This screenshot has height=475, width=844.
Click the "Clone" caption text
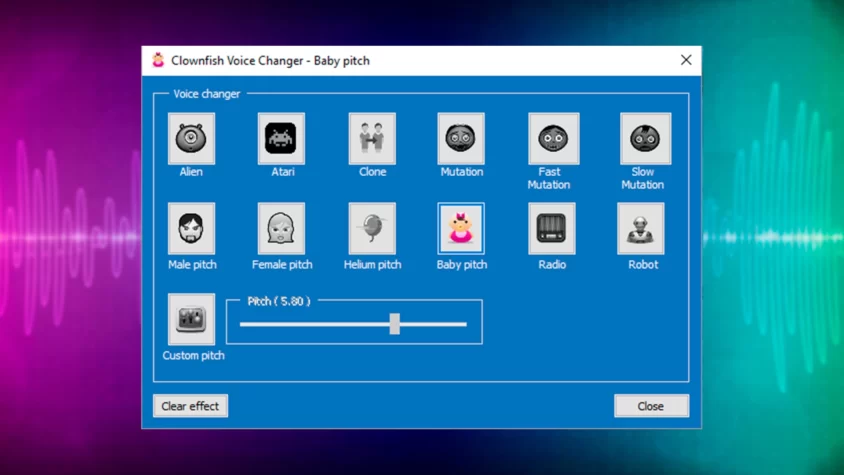[372, 172]
